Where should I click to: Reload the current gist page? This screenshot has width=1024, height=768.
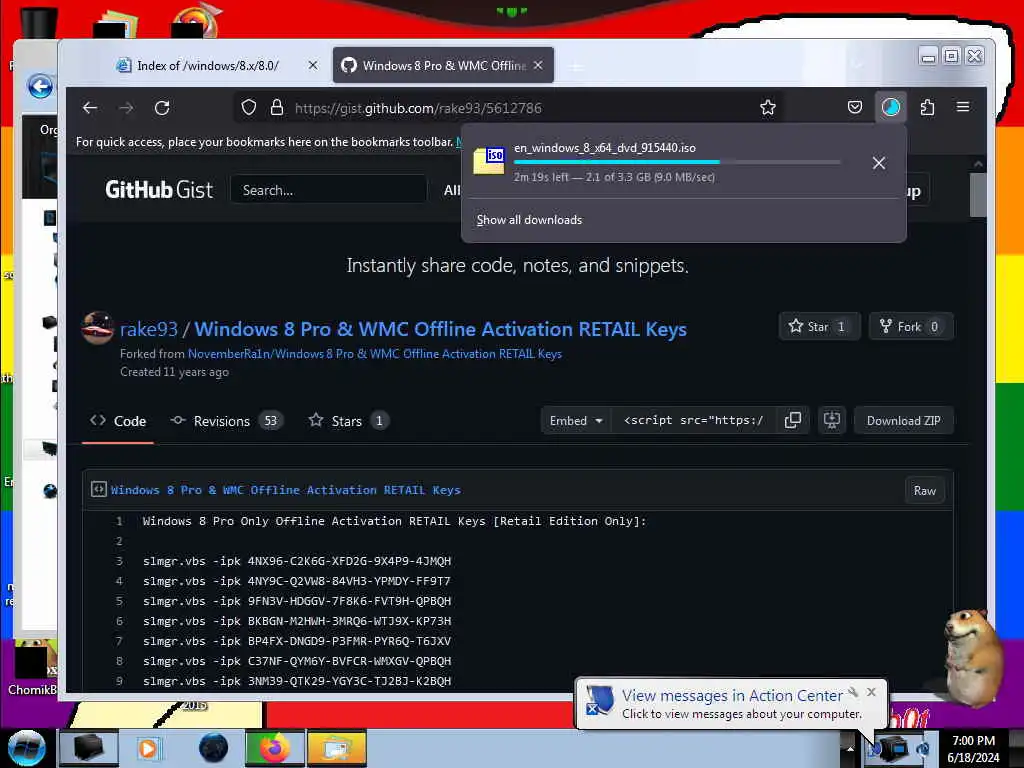tap(162, 108)
